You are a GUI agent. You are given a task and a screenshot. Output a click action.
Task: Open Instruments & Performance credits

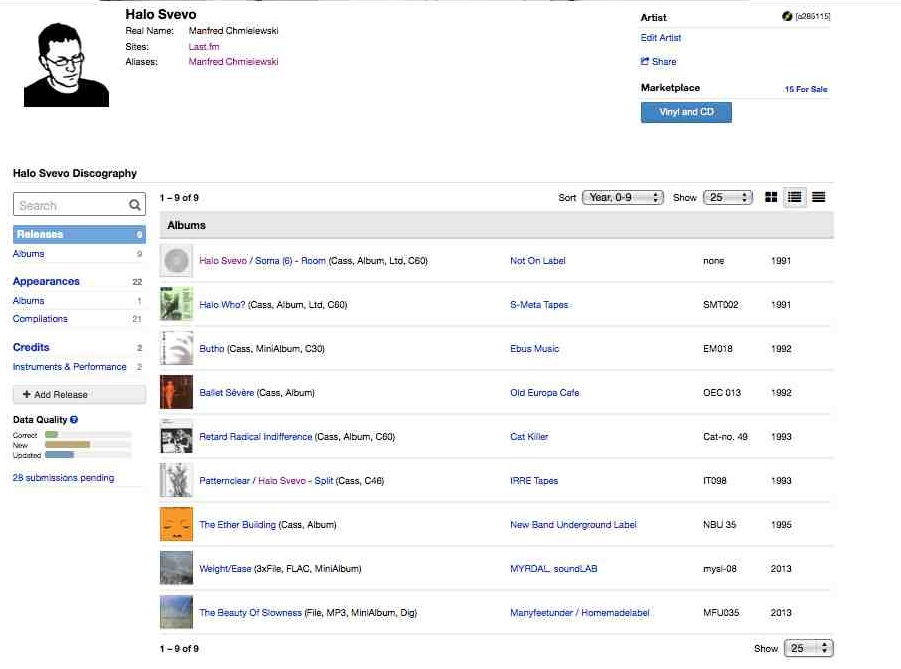tap(69, 367)
